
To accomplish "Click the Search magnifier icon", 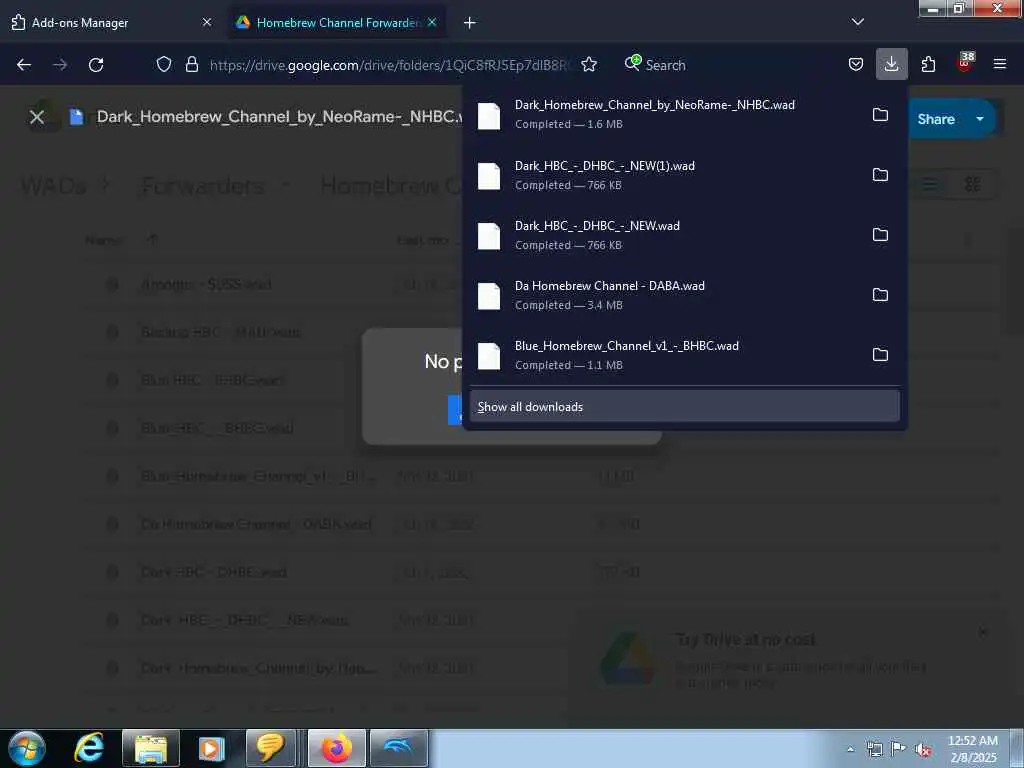I will pyautogui.click(x=632, y=63).
